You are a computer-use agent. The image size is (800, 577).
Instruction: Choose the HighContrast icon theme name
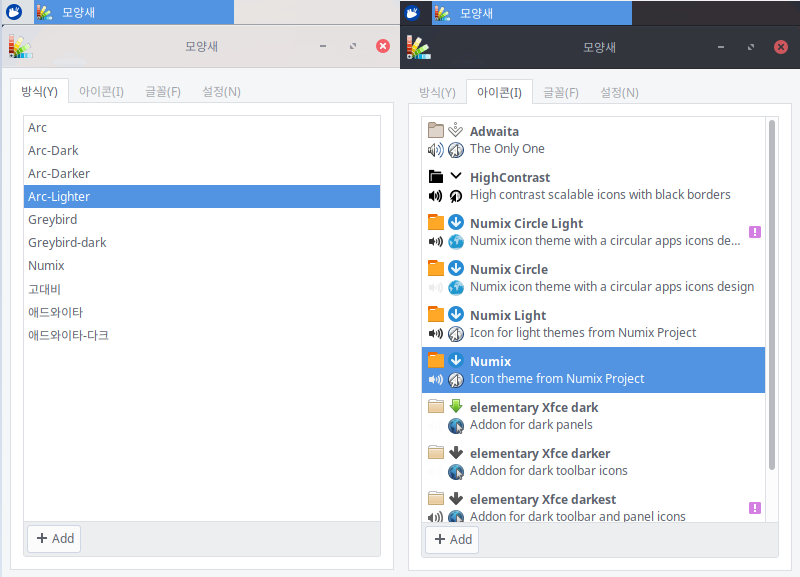[x=510, y=178]
